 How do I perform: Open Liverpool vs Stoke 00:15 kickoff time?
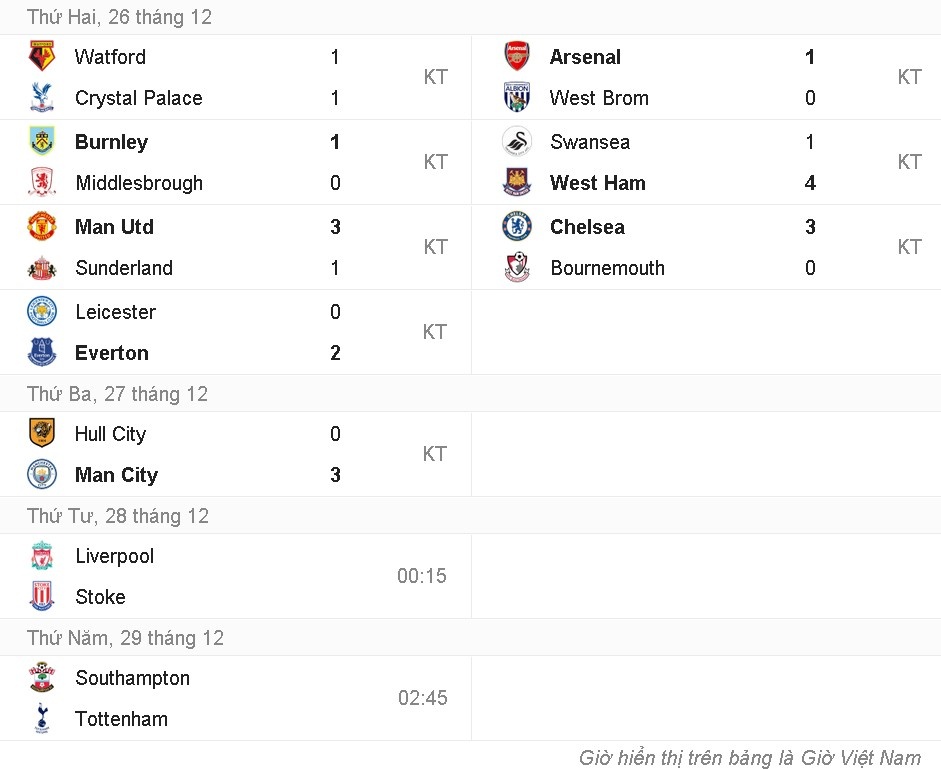(x=422, y=576)
